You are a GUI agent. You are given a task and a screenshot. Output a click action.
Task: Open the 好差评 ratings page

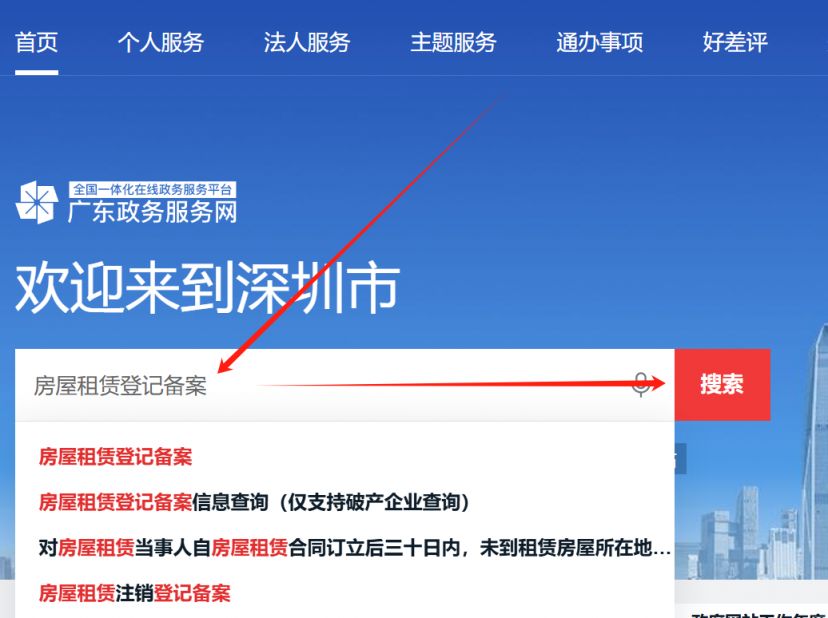coord(735,42)
